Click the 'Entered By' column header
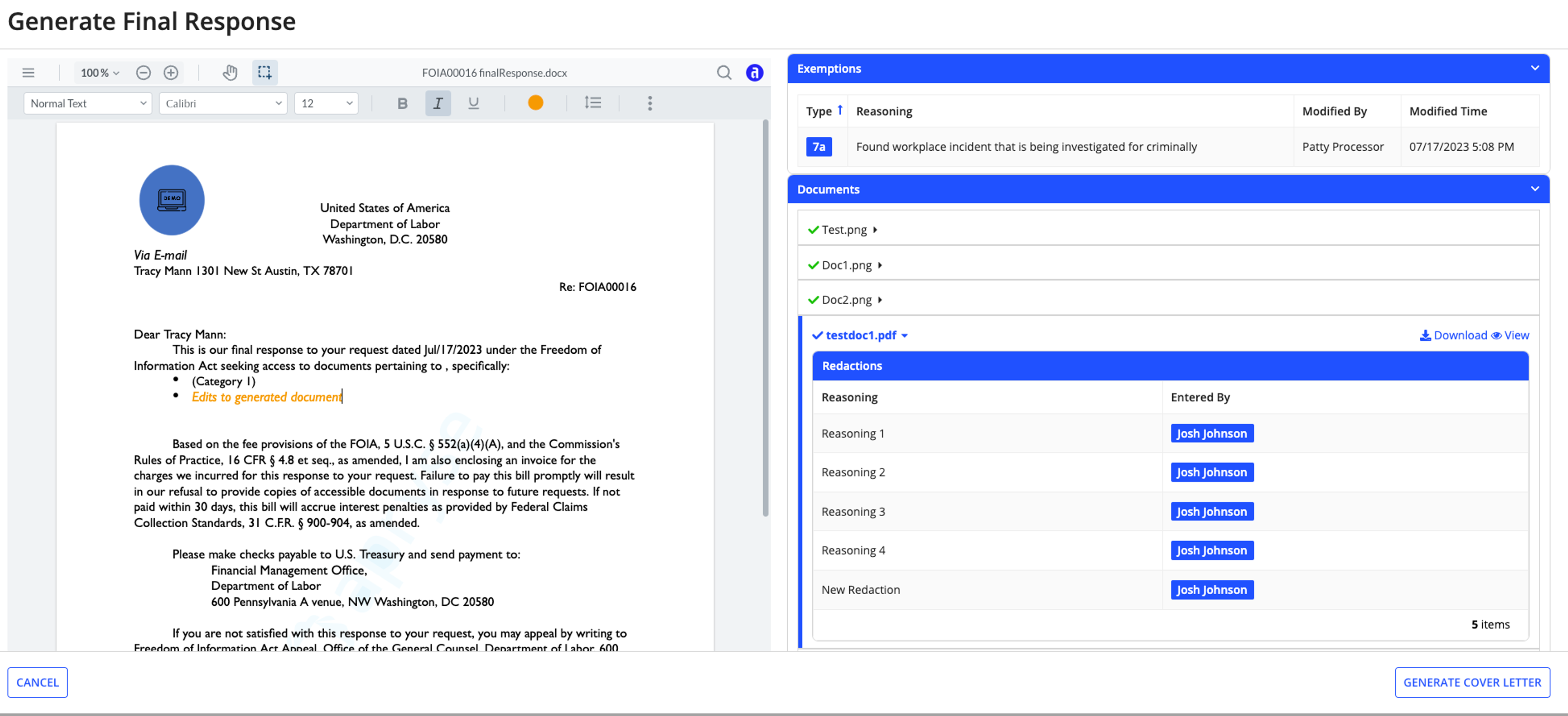1568x716 pixels. pyautogui.click(x=1200, y=397)
